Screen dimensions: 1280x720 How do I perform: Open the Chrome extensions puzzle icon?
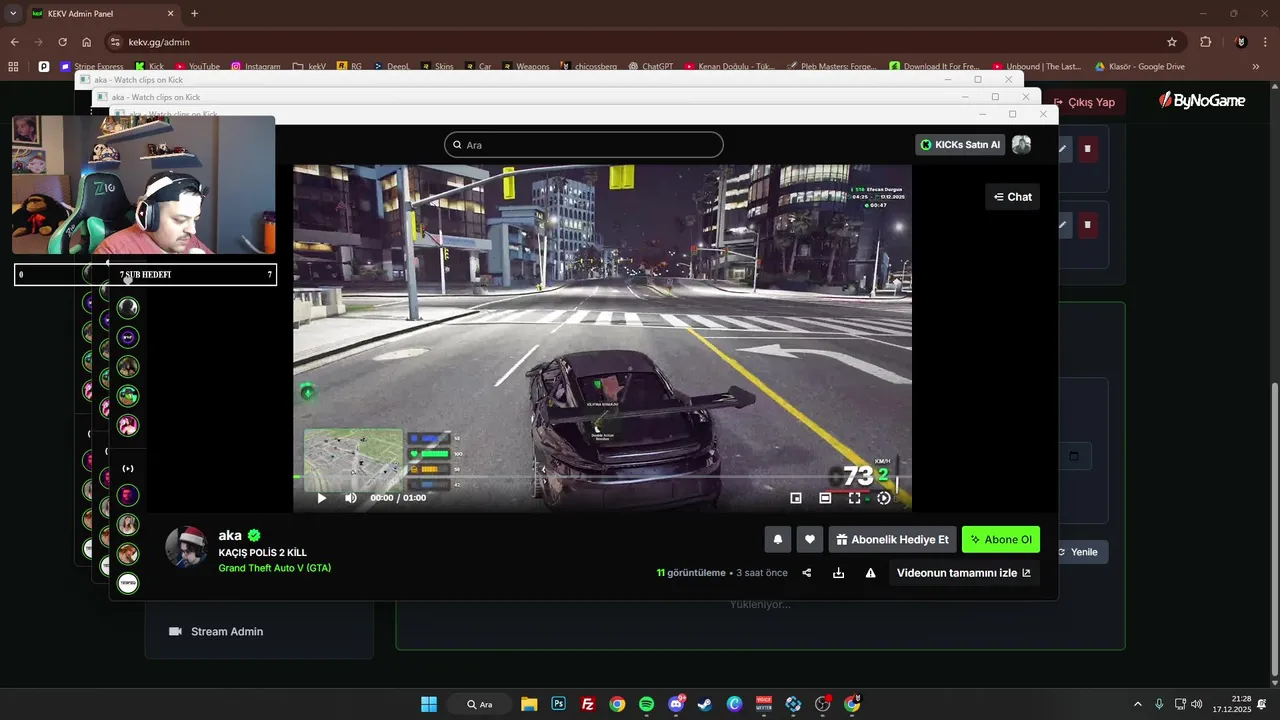pyautogui.click(x=1205, y=42)
